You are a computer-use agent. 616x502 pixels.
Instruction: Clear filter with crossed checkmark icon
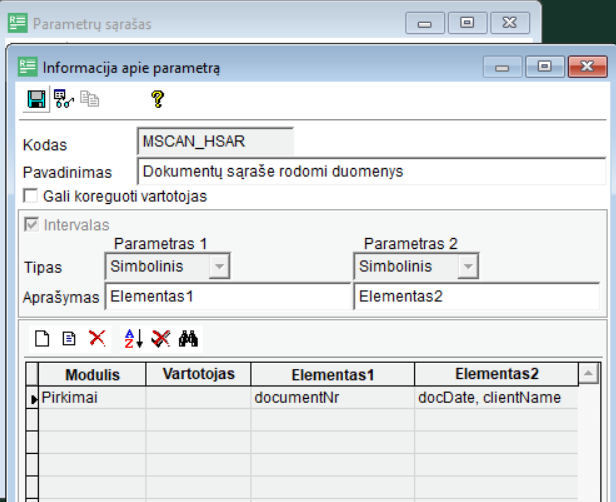161,339
